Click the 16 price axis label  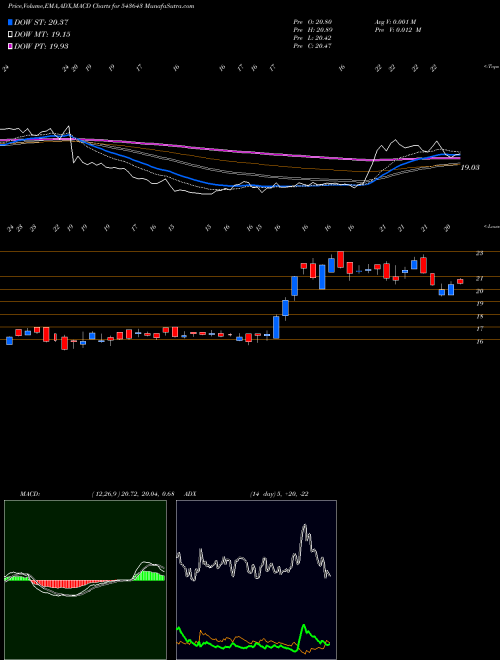click(479, 341)
